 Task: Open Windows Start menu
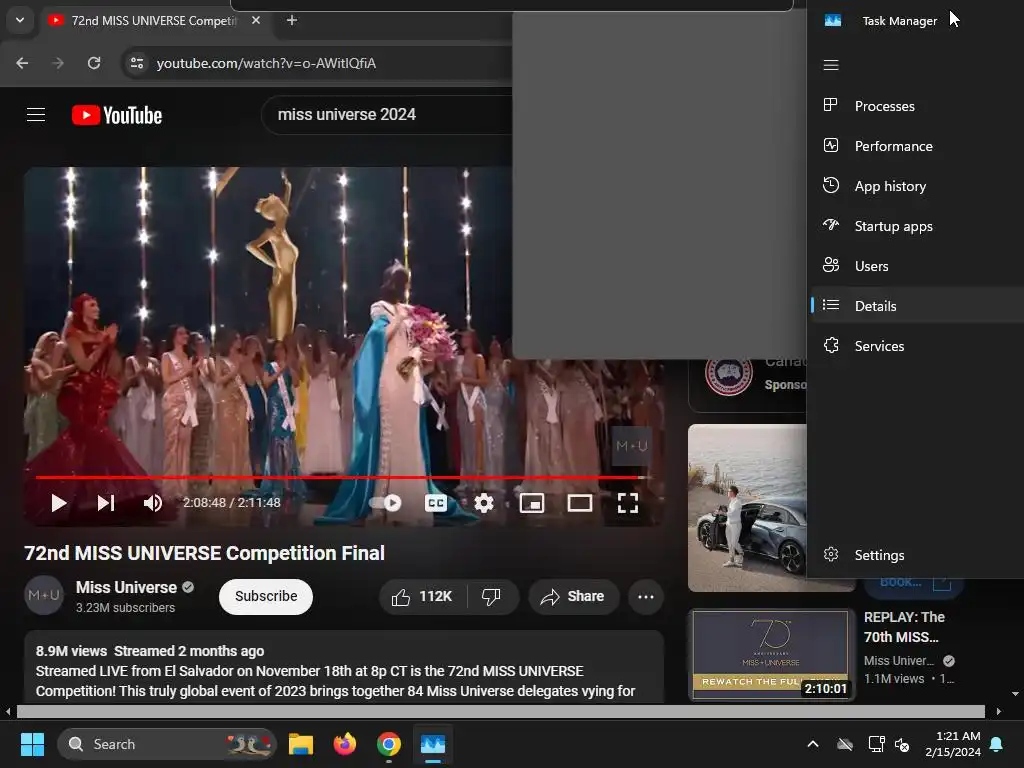point(32,744)
